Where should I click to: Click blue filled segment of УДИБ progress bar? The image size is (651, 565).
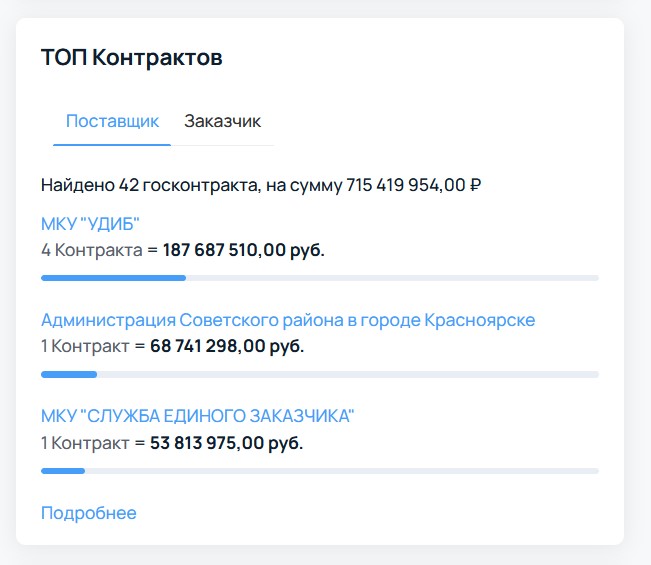pyautogui.click(x=113, y=278)
